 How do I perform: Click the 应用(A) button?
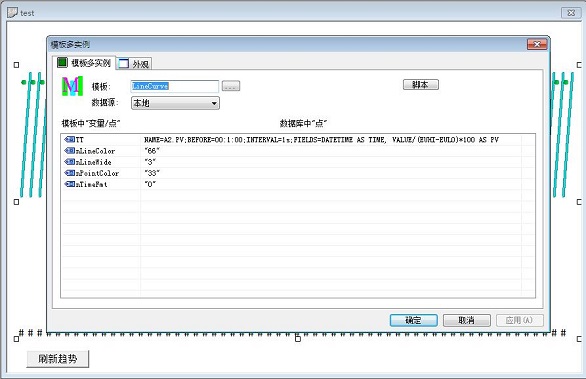click(x=519, y=320)
